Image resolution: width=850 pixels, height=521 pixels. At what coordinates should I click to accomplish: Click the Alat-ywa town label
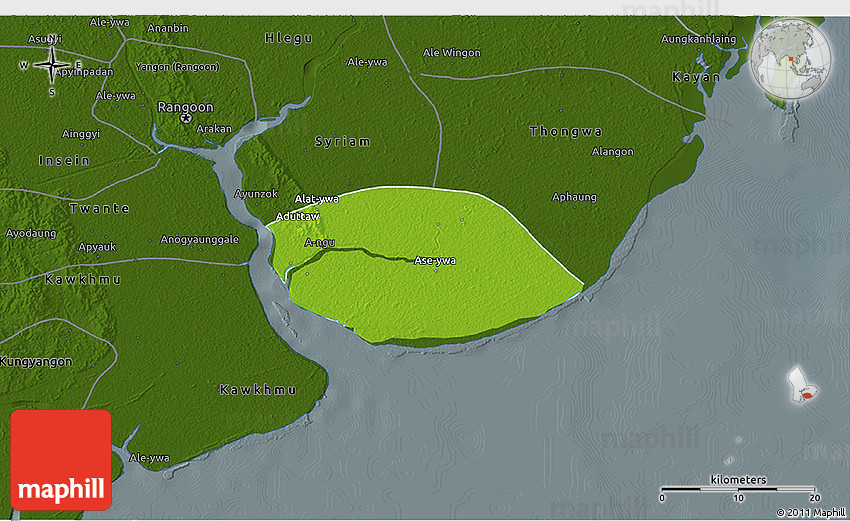coord(316,199)
